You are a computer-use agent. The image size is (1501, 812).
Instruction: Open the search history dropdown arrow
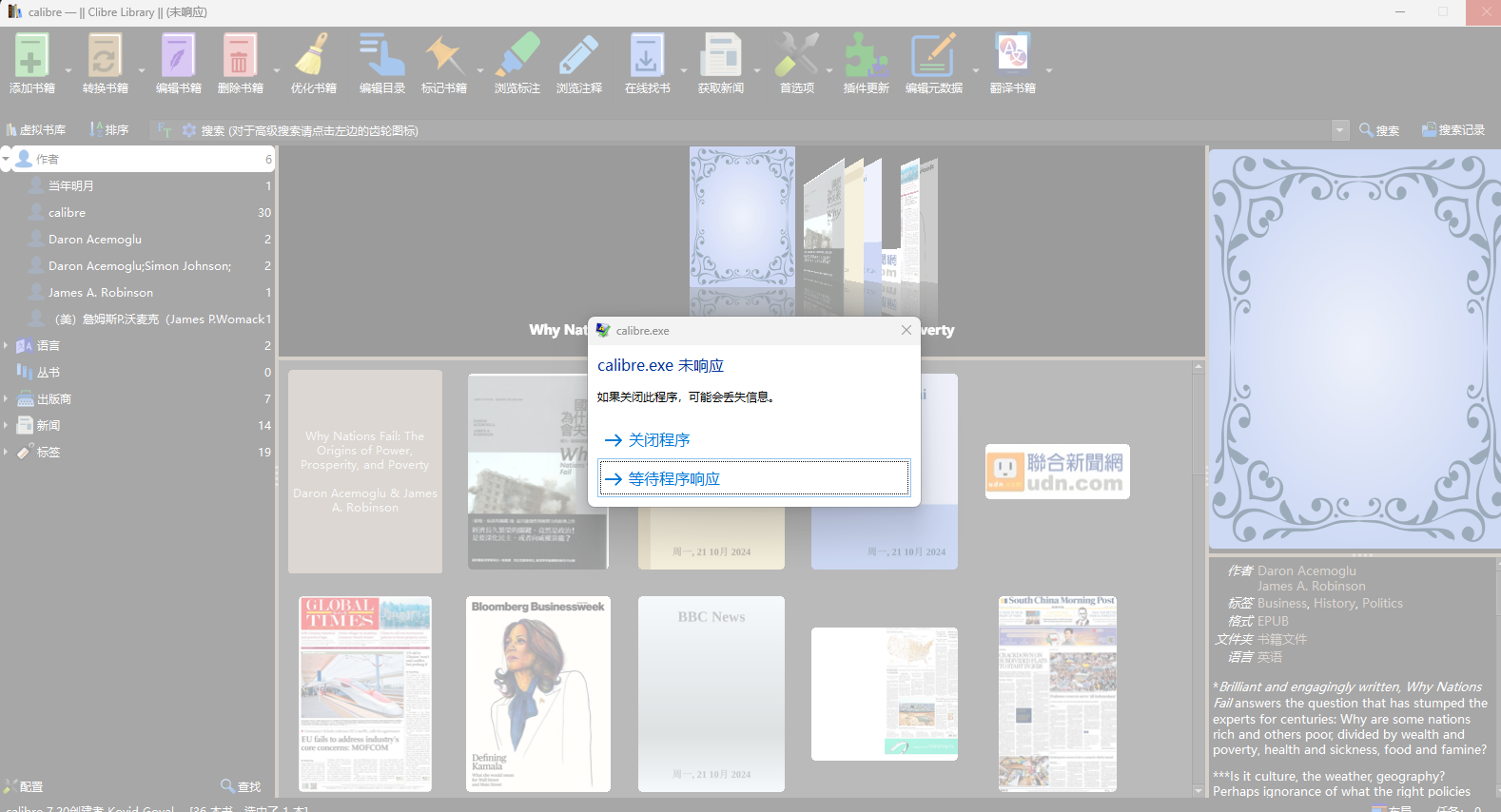pos(1340,130)
